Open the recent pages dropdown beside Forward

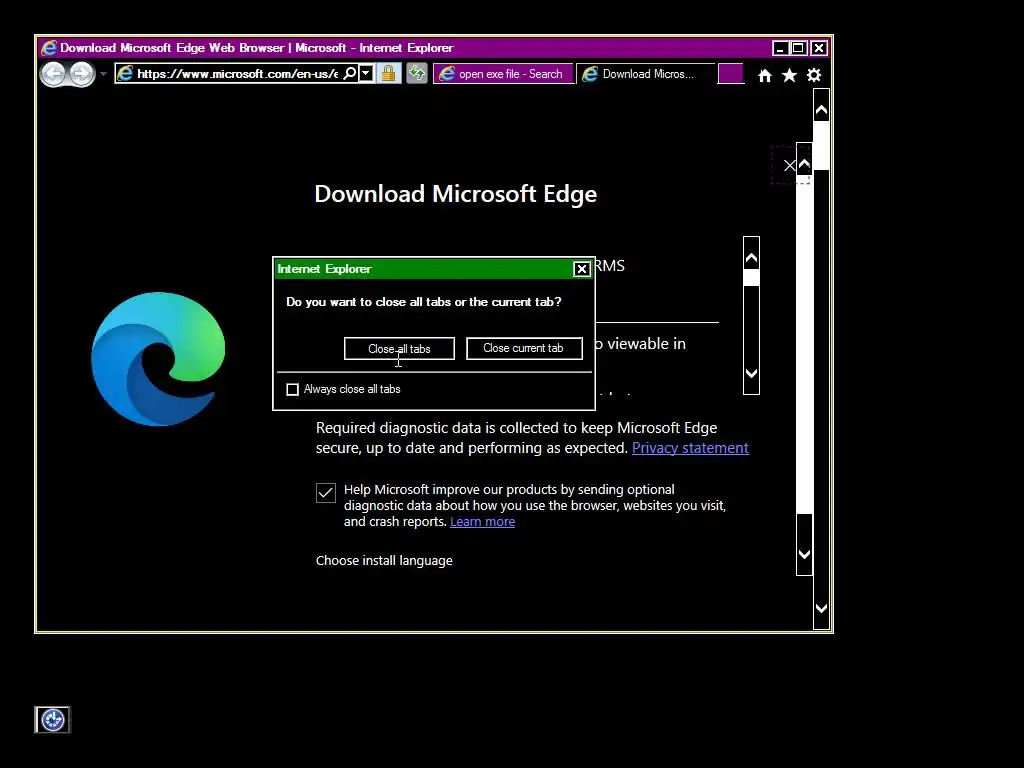pyautogui.click(x=103, y=74)
